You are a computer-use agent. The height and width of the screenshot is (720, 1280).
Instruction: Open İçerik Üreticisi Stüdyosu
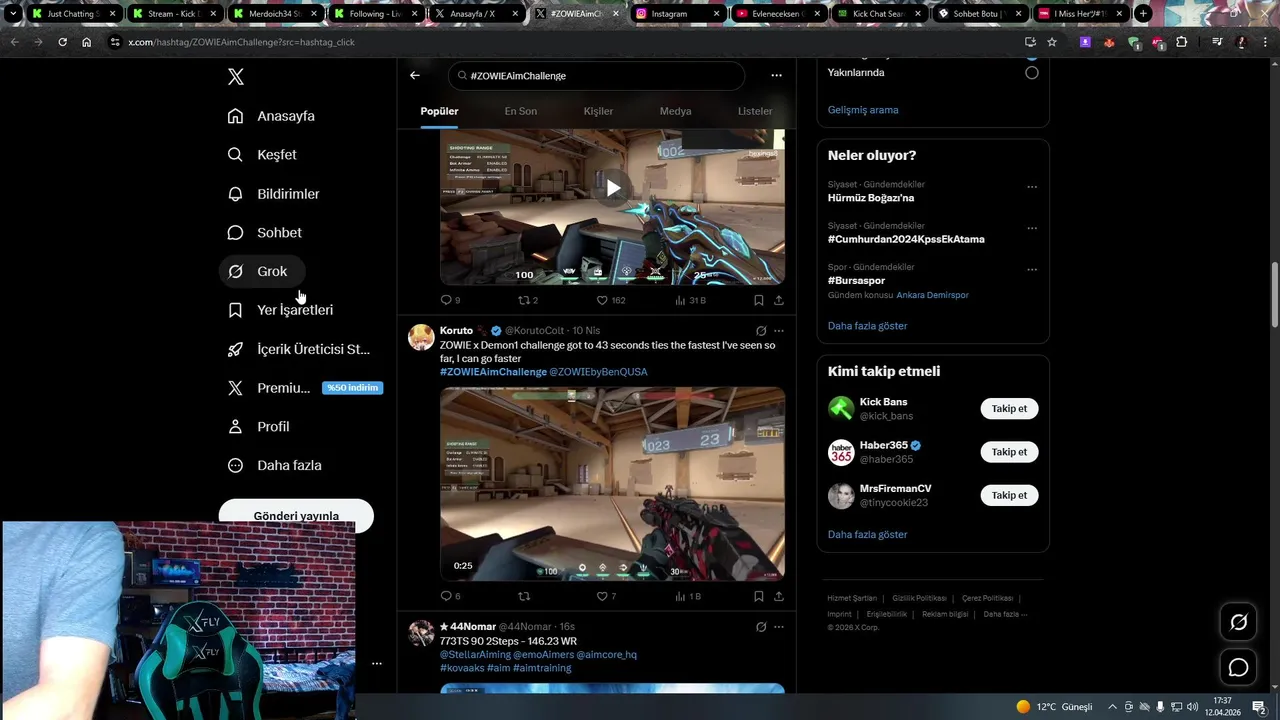299,349
